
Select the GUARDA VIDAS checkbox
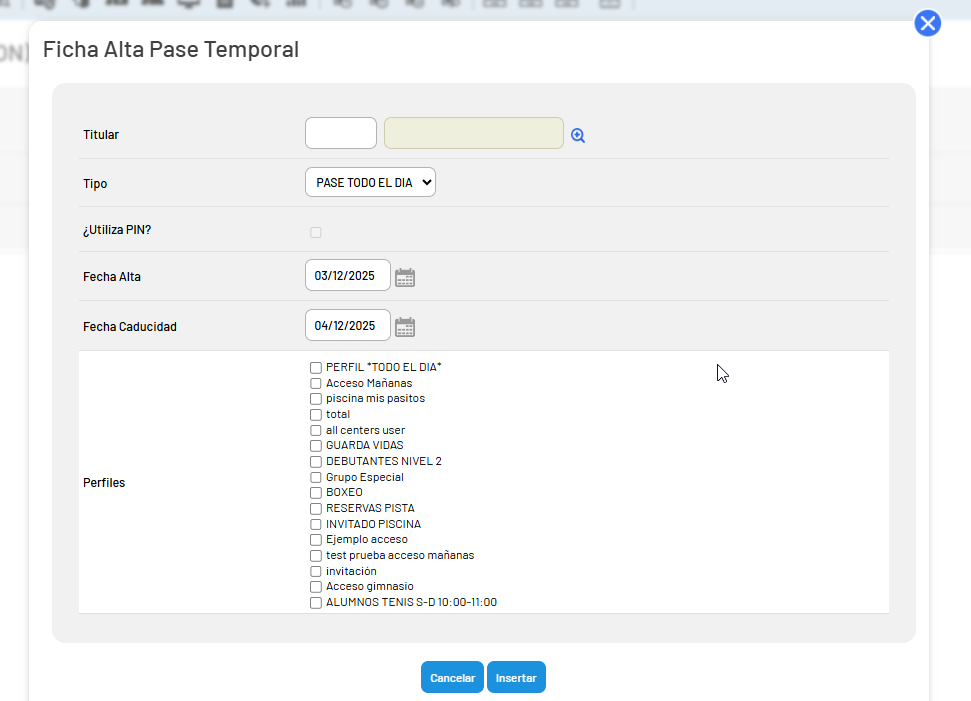316,446
